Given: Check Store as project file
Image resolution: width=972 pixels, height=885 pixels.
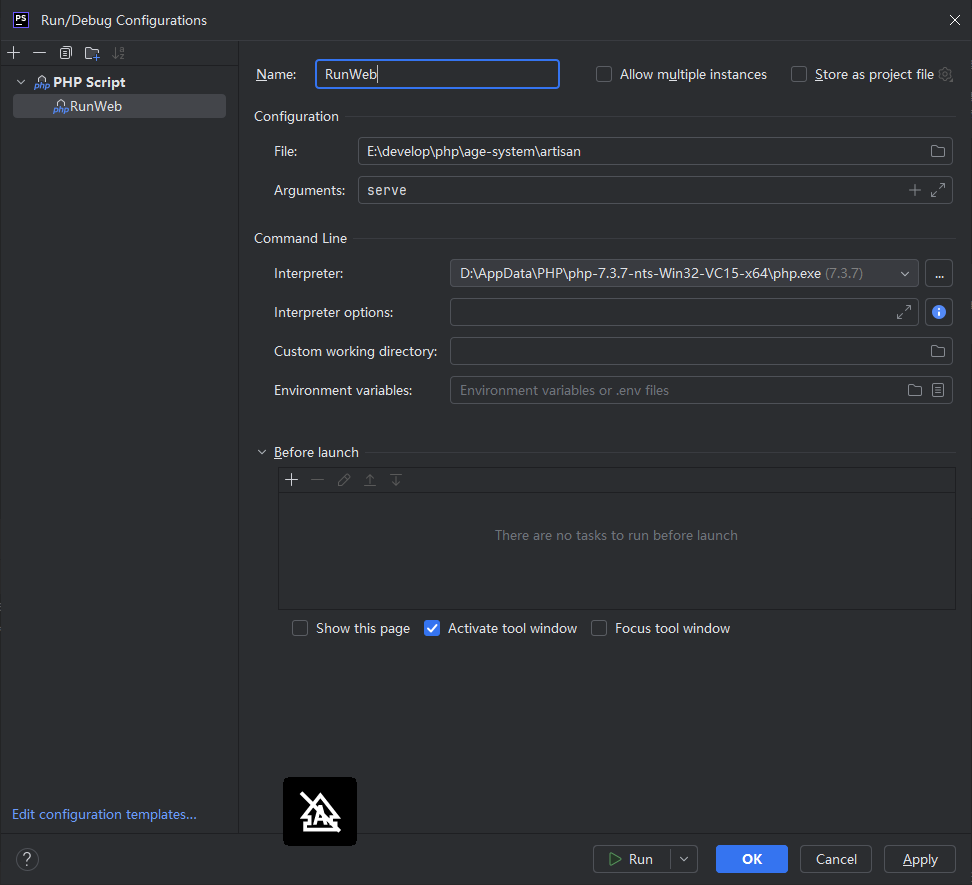Looking at the screenshot, I should click(799, 74).
